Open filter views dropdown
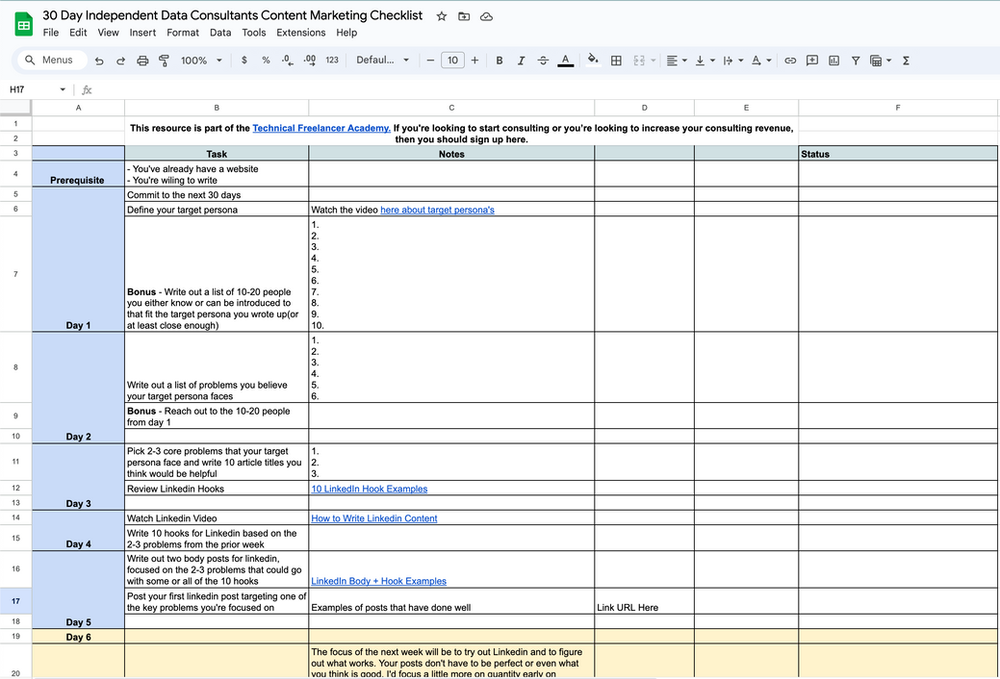 881,61
